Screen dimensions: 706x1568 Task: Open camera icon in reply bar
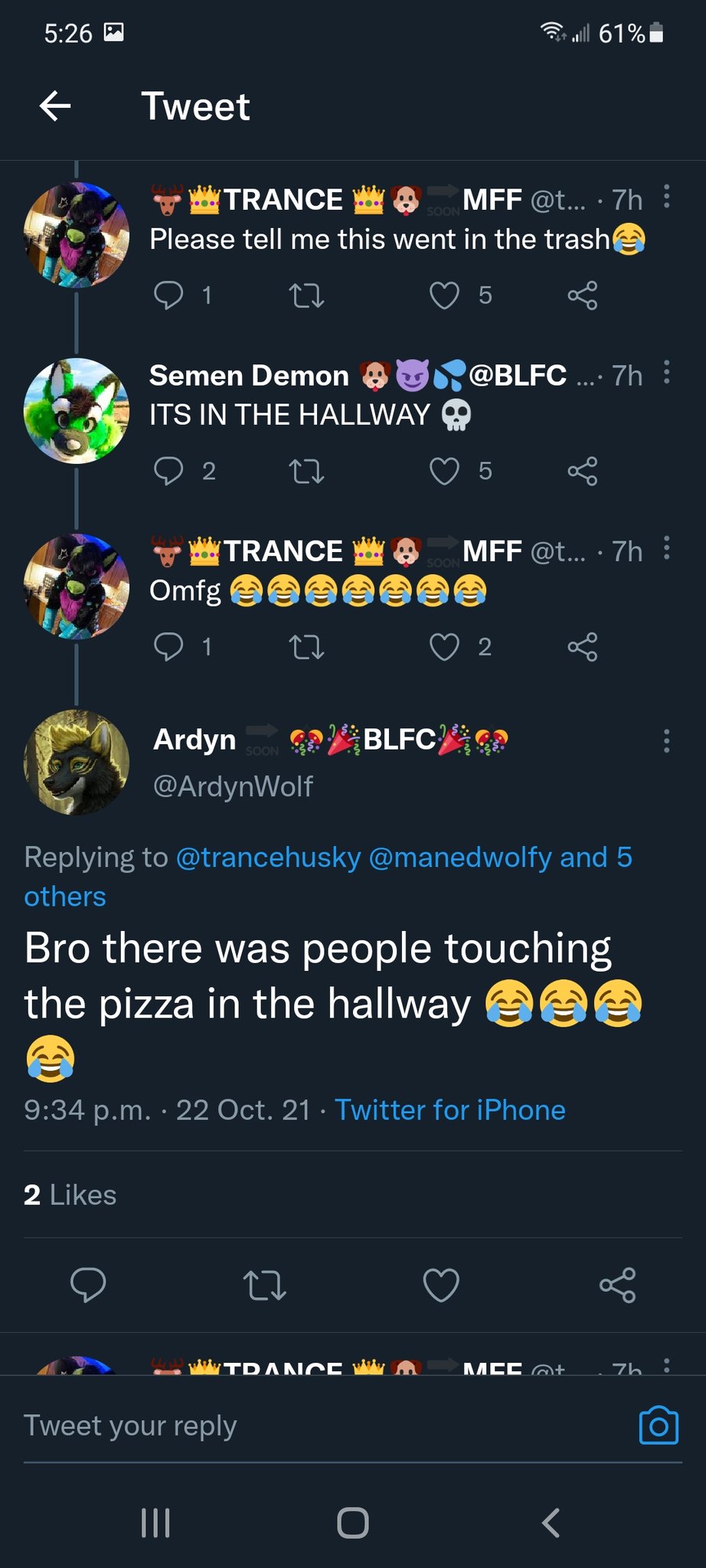pyautogui.click(x=659, y=1426)
